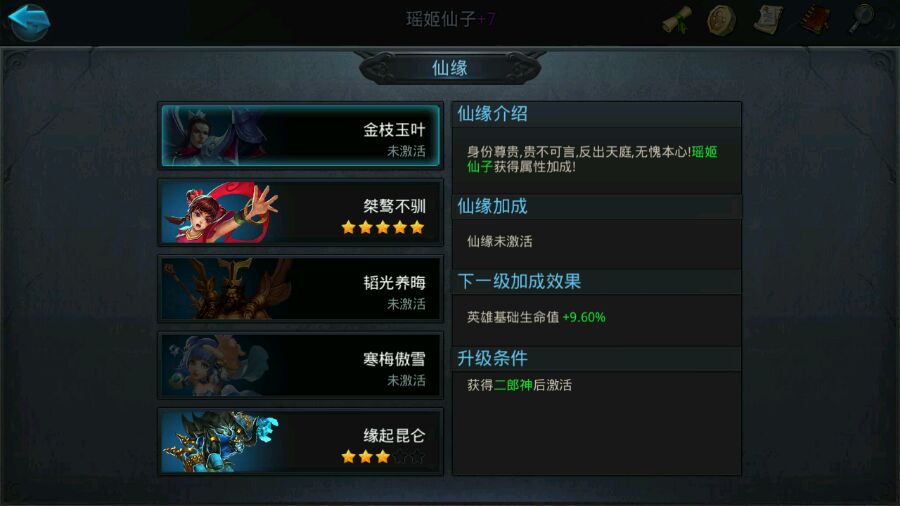The width and height of the screenshot is (900, 506).
Task: Open the red book icon
Action: pos(815,21)
